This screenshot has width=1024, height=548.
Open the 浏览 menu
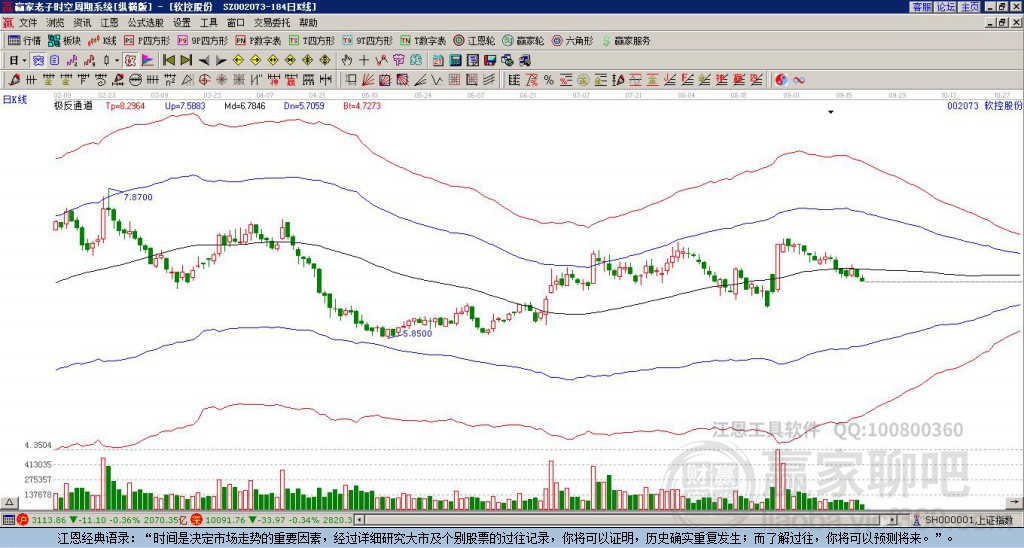click(x=56, y=23)
